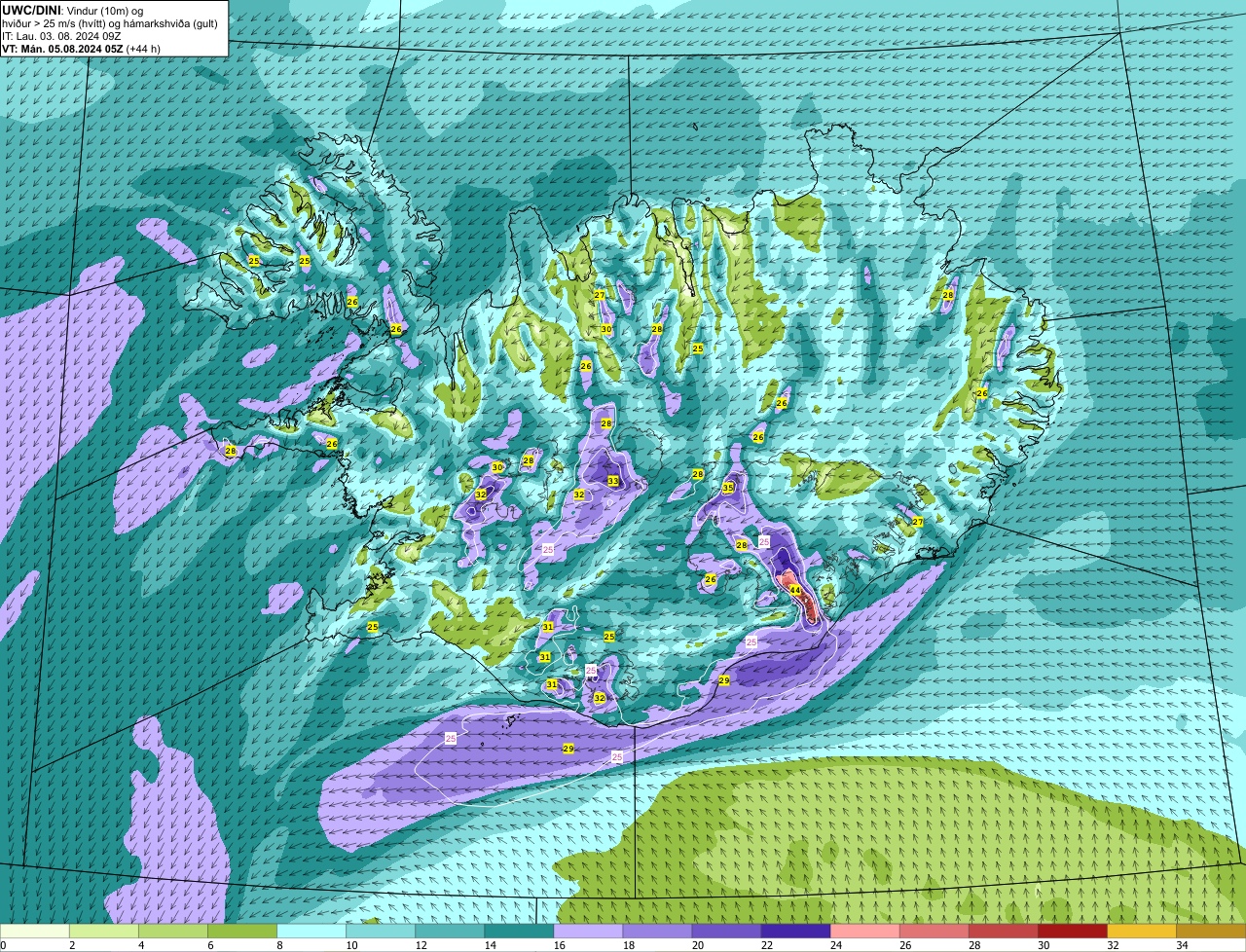Screen dimensions: 1246x952
Task: Click the light pink 24–26 m/s swatch
Action: tap(865, 932)
